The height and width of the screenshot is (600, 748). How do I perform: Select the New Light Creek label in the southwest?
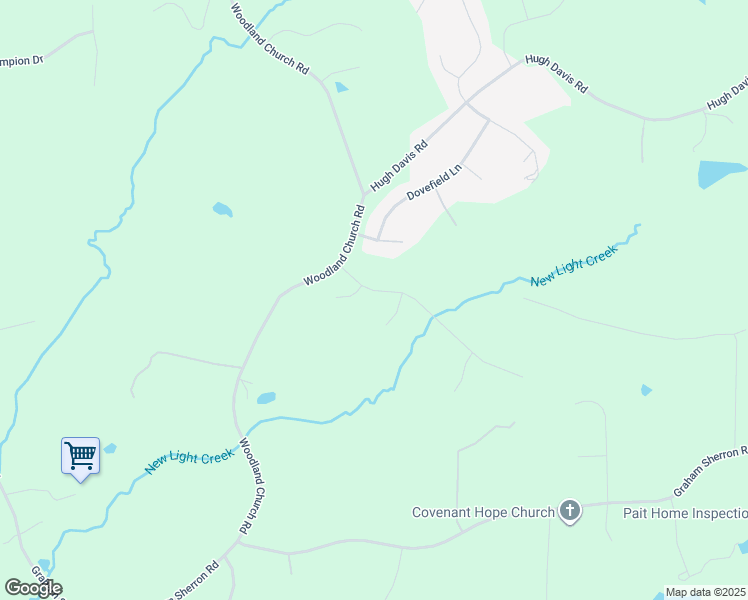point(190,461)
